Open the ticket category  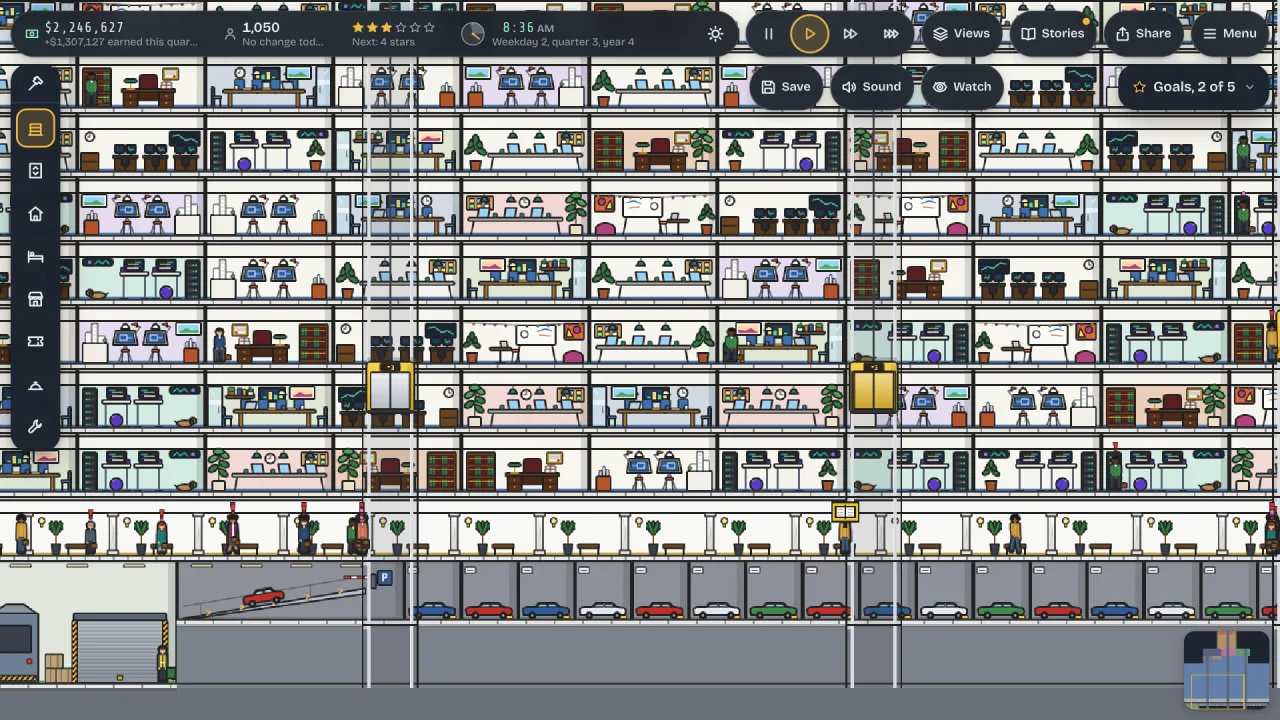point(35,341)
